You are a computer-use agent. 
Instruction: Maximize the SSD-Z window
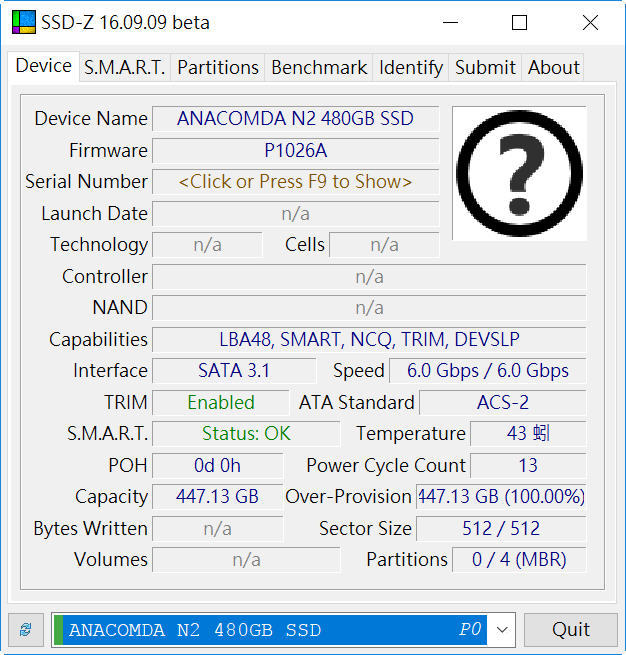click(x=519, y=22)
